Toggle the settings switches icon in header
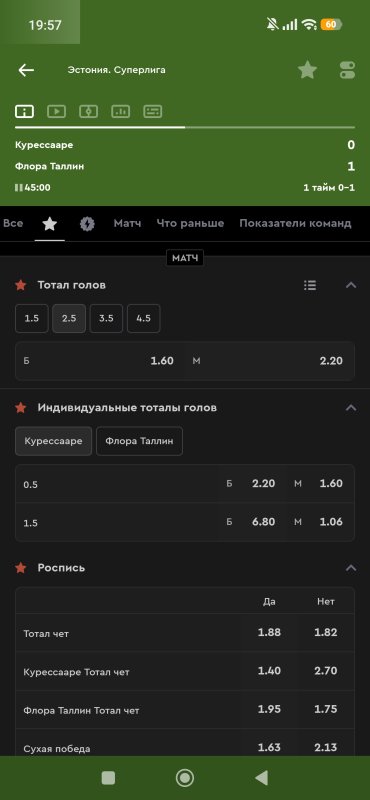The height and width of the screenshot is (800, 370). (348, 70)
